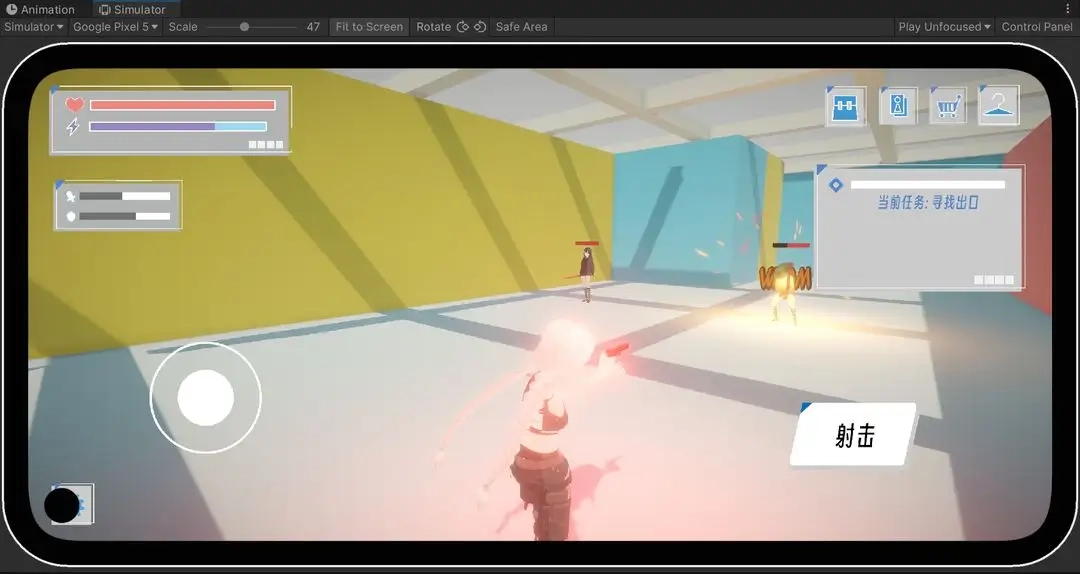Open the Google Pixel 5 device dropdown
The width and height of the screenshot is (1080, 574).
click(115, 27)
